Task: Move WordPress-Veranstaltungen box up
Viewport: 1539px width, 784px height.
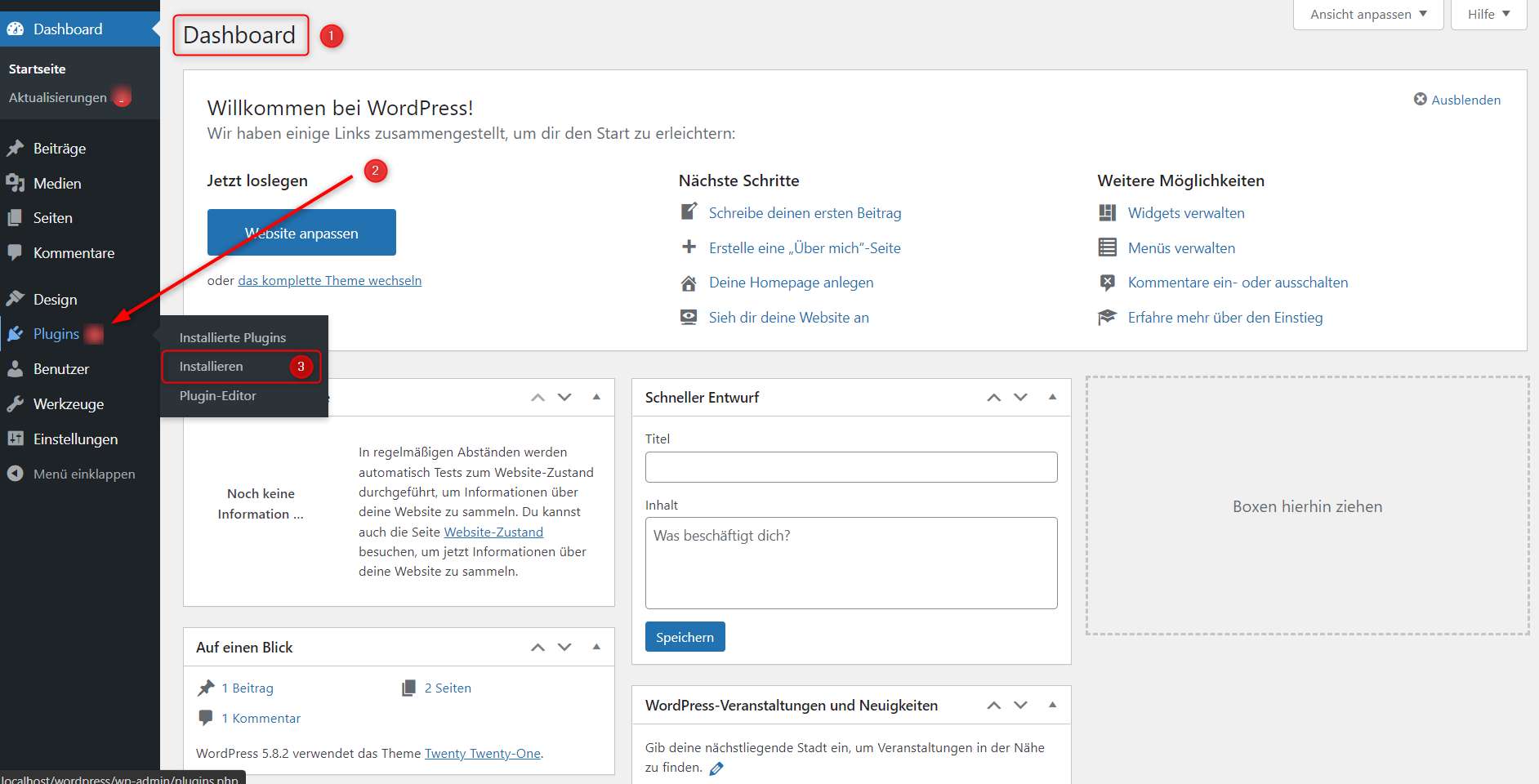Action: point(994,706)
